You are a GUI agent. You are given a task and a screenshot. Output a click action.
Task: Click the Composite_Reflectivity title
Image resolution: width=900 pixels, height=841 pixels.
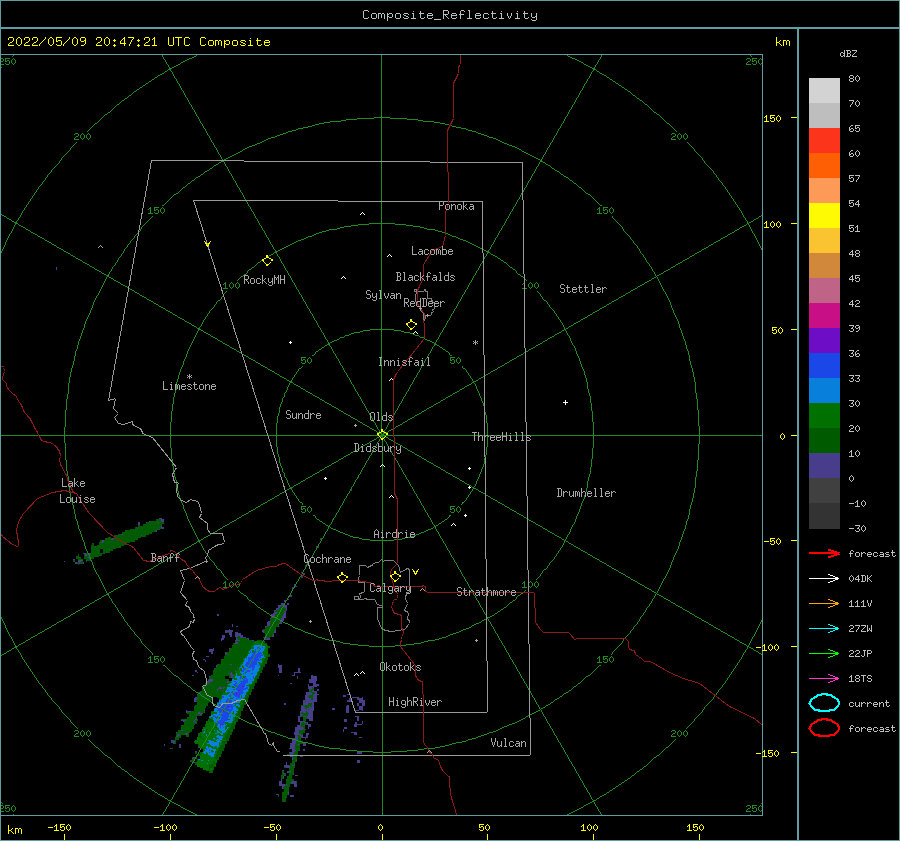[x=450, y=15]
